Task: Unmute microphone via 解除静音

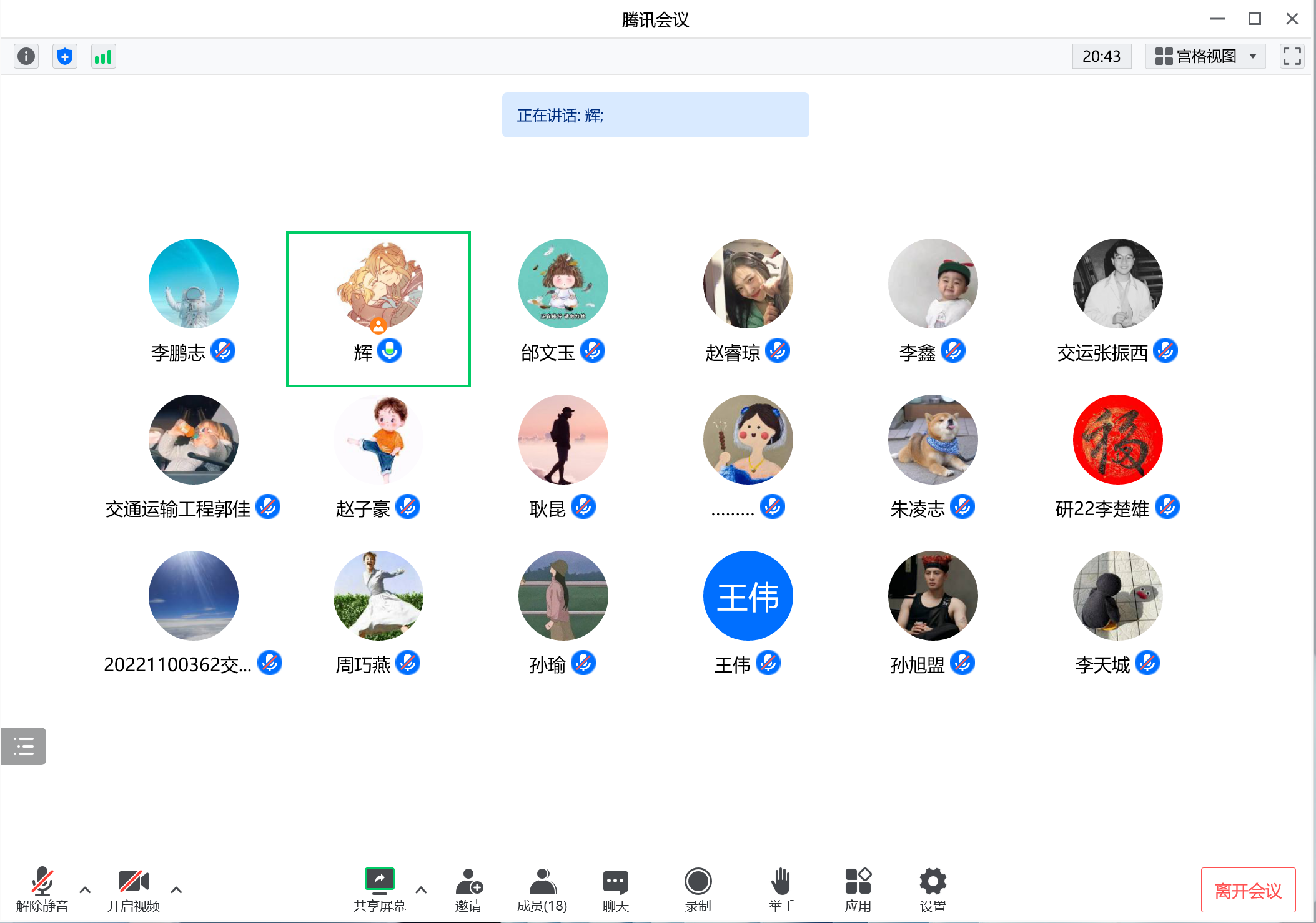Action: pyautogui.click(x=42, y=889)
